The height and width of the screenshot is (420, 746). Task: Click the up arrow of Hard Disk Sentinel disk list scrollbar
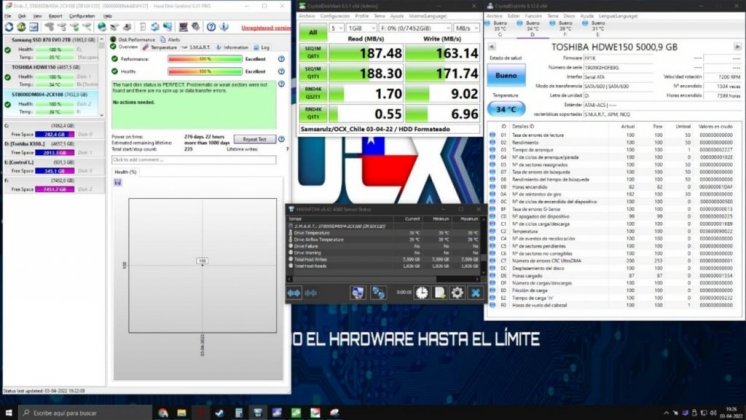pyautogui.click(x=101, y=40)
